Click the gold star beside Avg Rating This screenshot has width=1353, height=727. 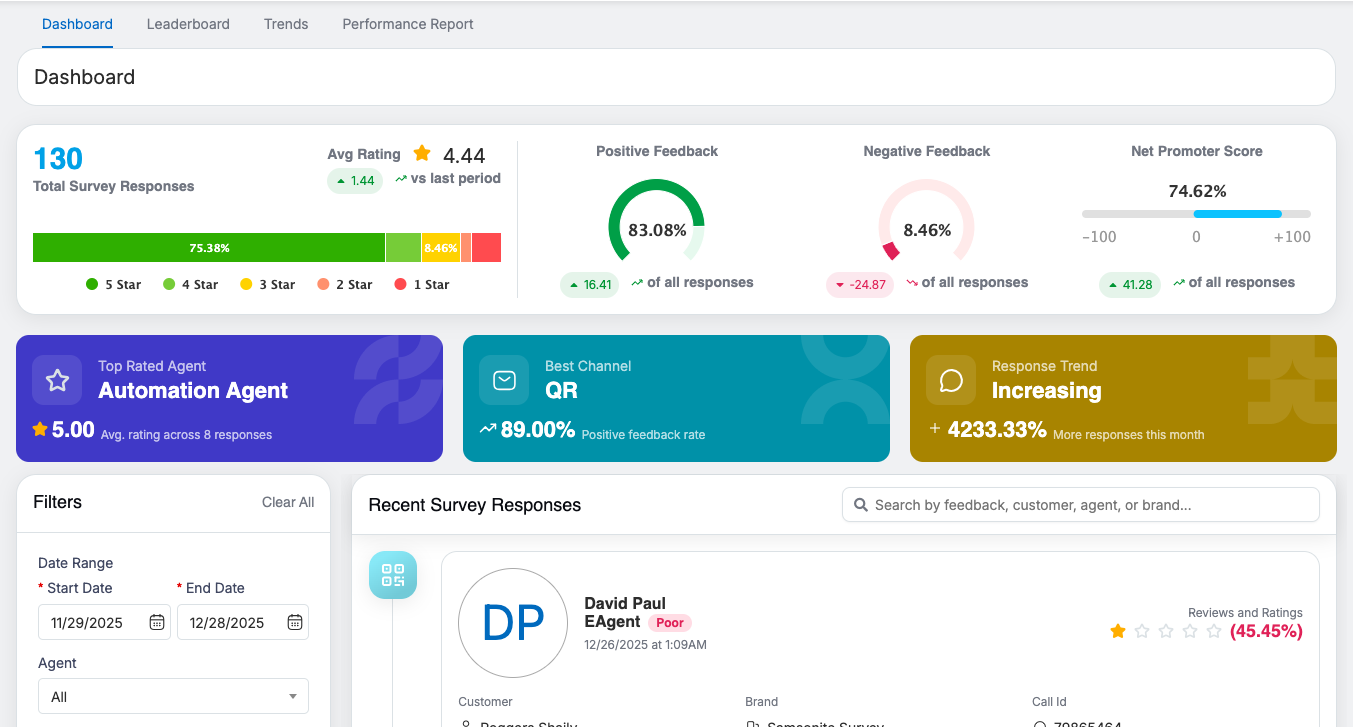click(422, 153)
